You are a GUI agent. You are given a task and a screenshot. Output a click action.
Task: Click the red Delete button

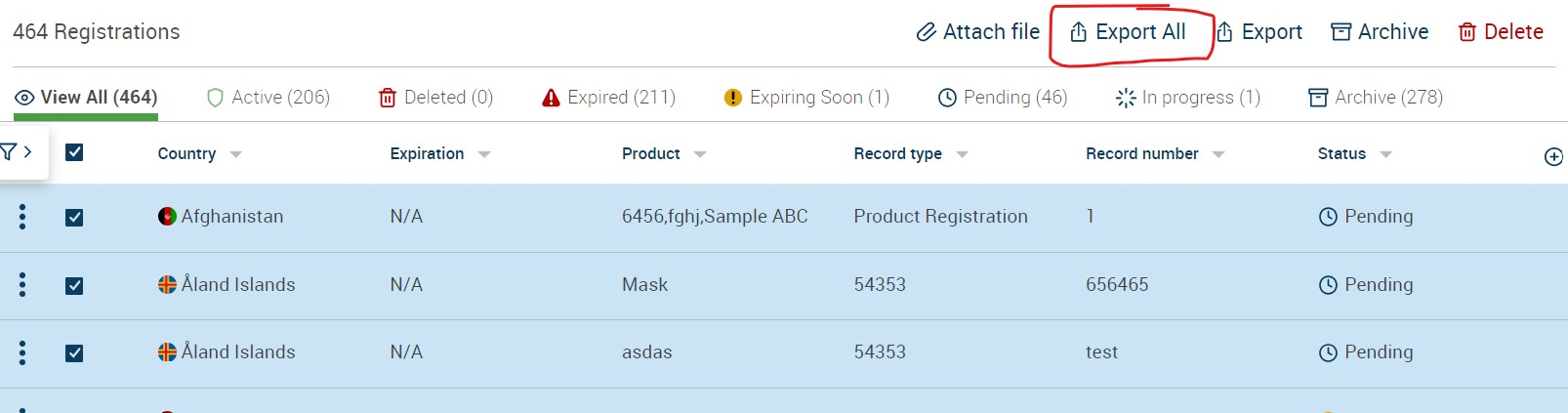pos(1501,32)
